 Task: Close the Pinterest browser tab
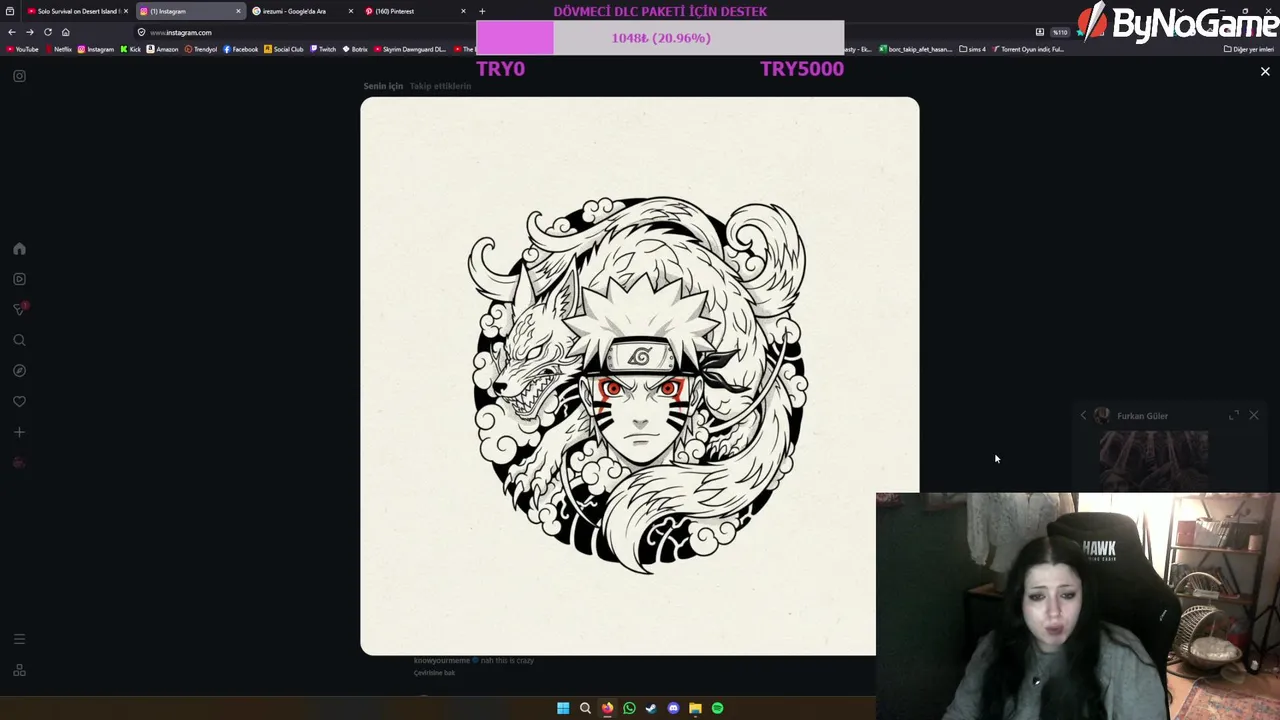(x=463, y=11)
